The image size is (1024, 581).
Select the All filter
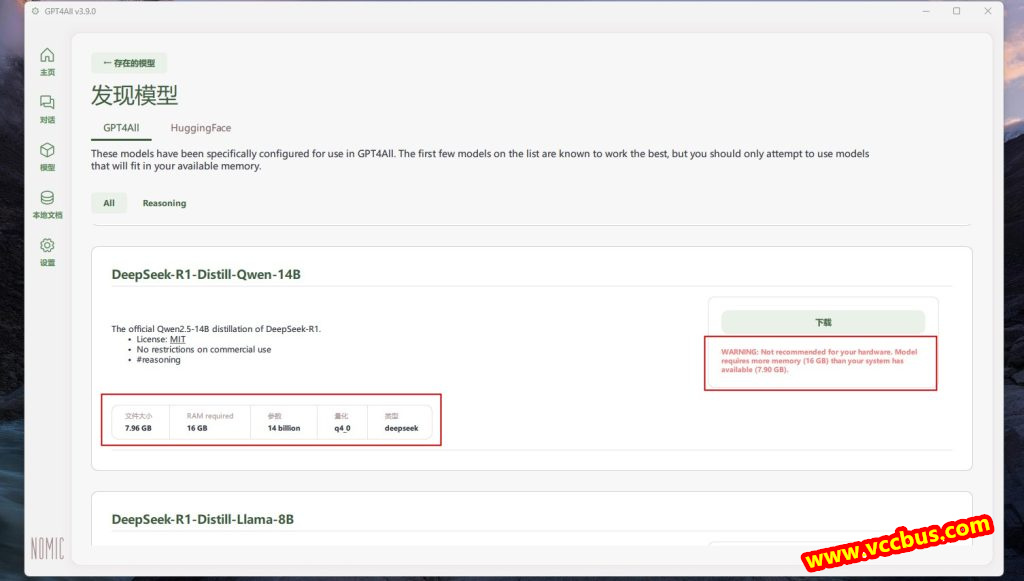(x=109, y=203)
